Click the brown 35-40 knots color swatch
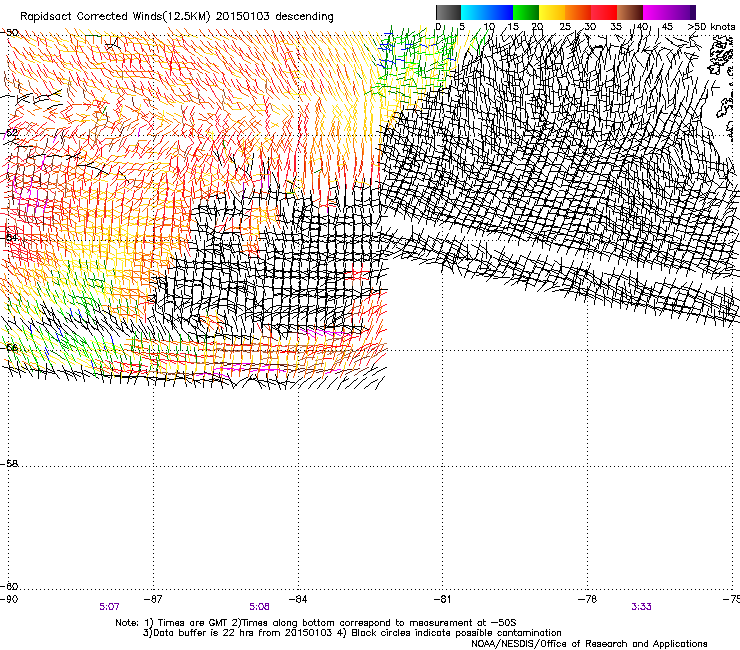 [630, 12]
